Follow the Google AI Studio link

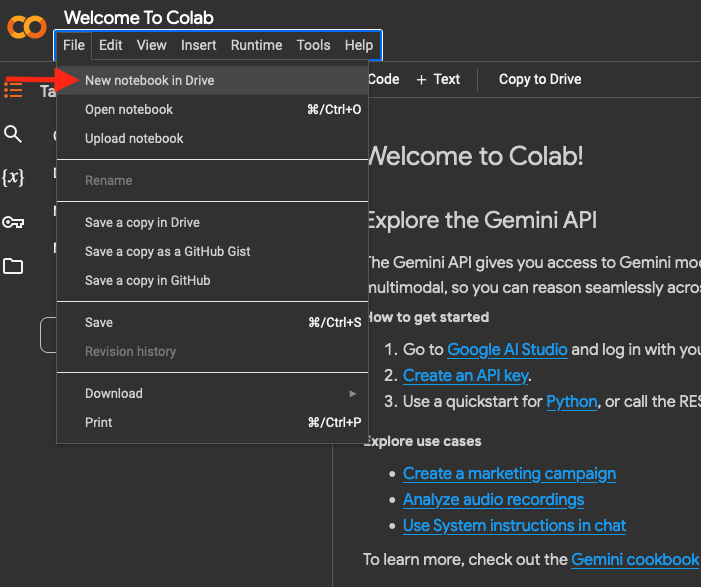tap(507, 349)
